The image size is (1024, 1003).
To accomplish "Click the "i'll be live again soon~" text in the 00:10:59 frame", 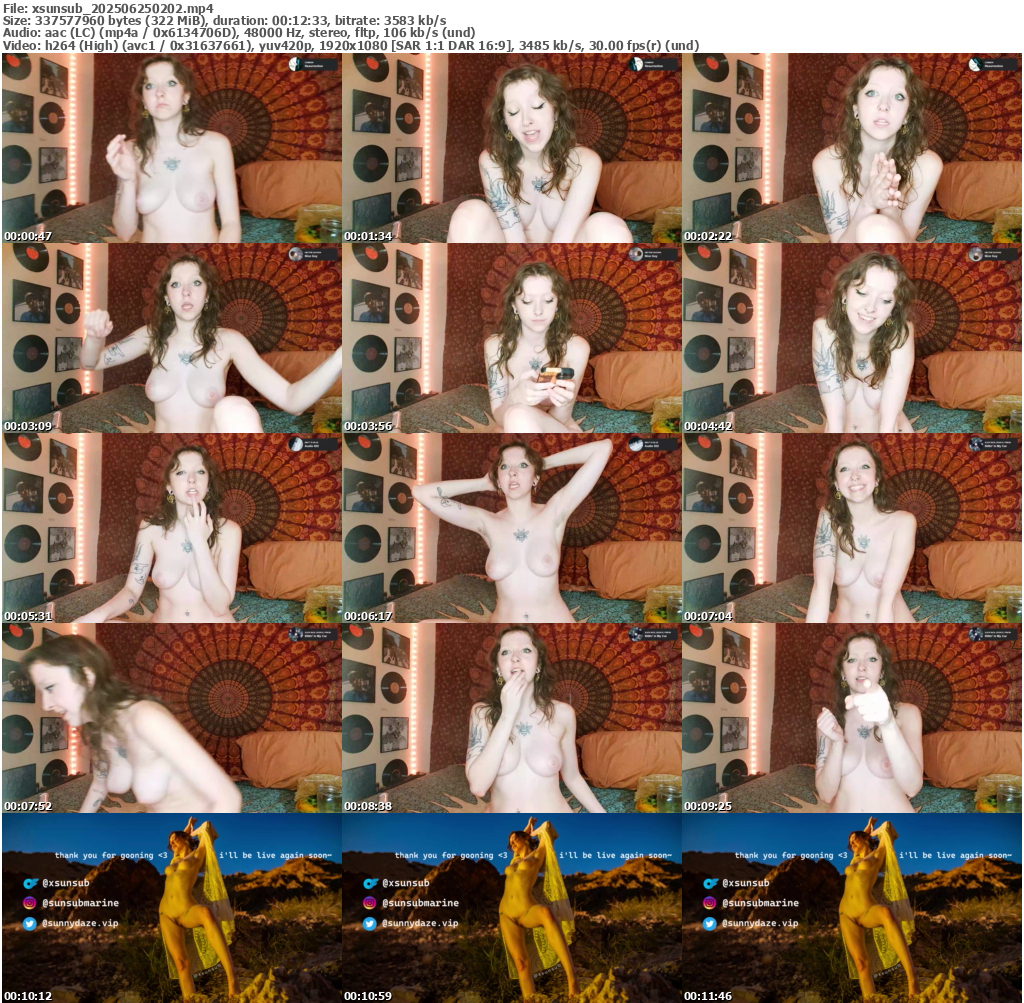I will [615, 855].
